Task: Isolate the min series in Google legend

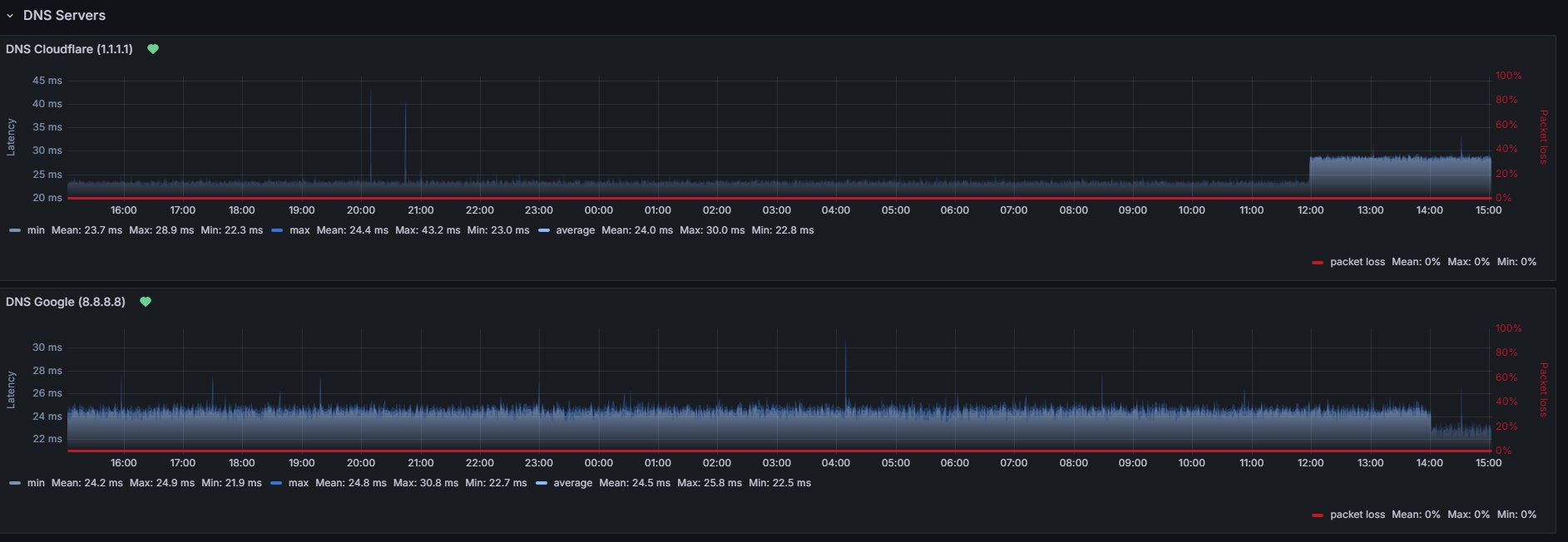Action: (36, 483)
